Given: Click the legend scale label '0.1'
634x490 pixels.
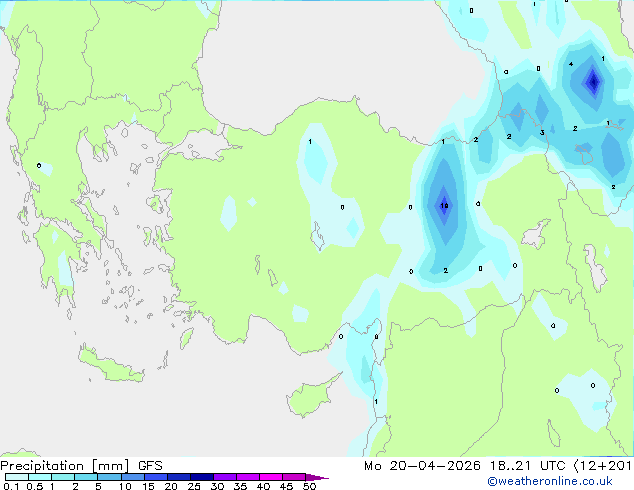Looking at the screenshot, I should point(11,486).
